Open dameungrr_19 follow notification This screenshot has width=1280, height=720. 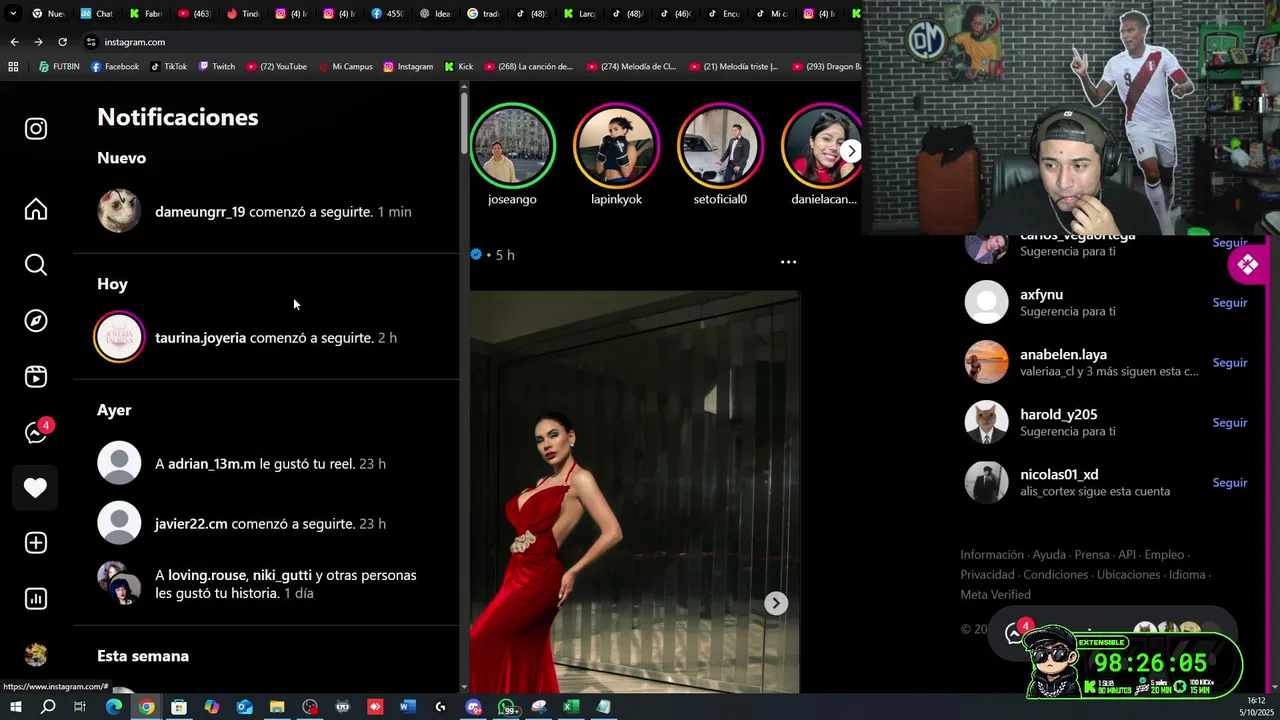(x=265, y=212)
